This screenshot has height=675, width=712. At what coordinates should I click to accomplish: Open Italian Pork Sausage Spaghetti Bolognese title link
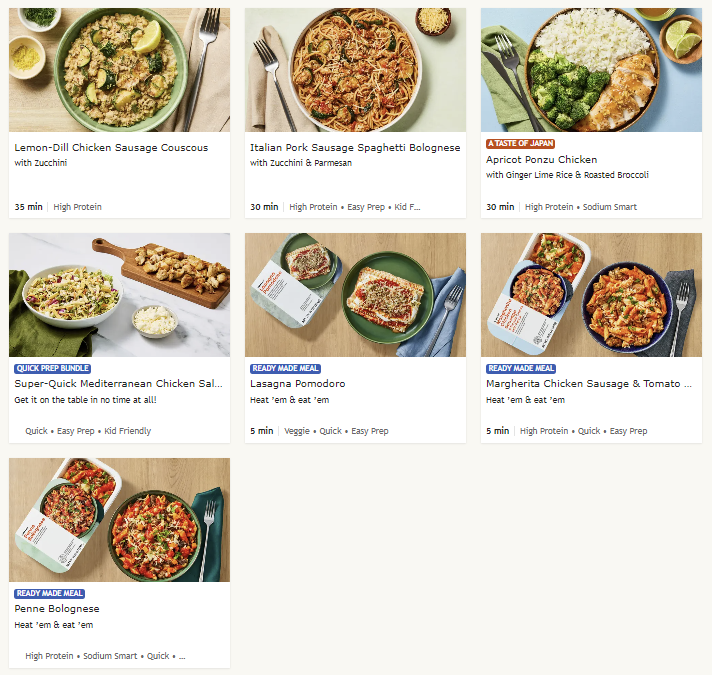[x=355, y=148]
